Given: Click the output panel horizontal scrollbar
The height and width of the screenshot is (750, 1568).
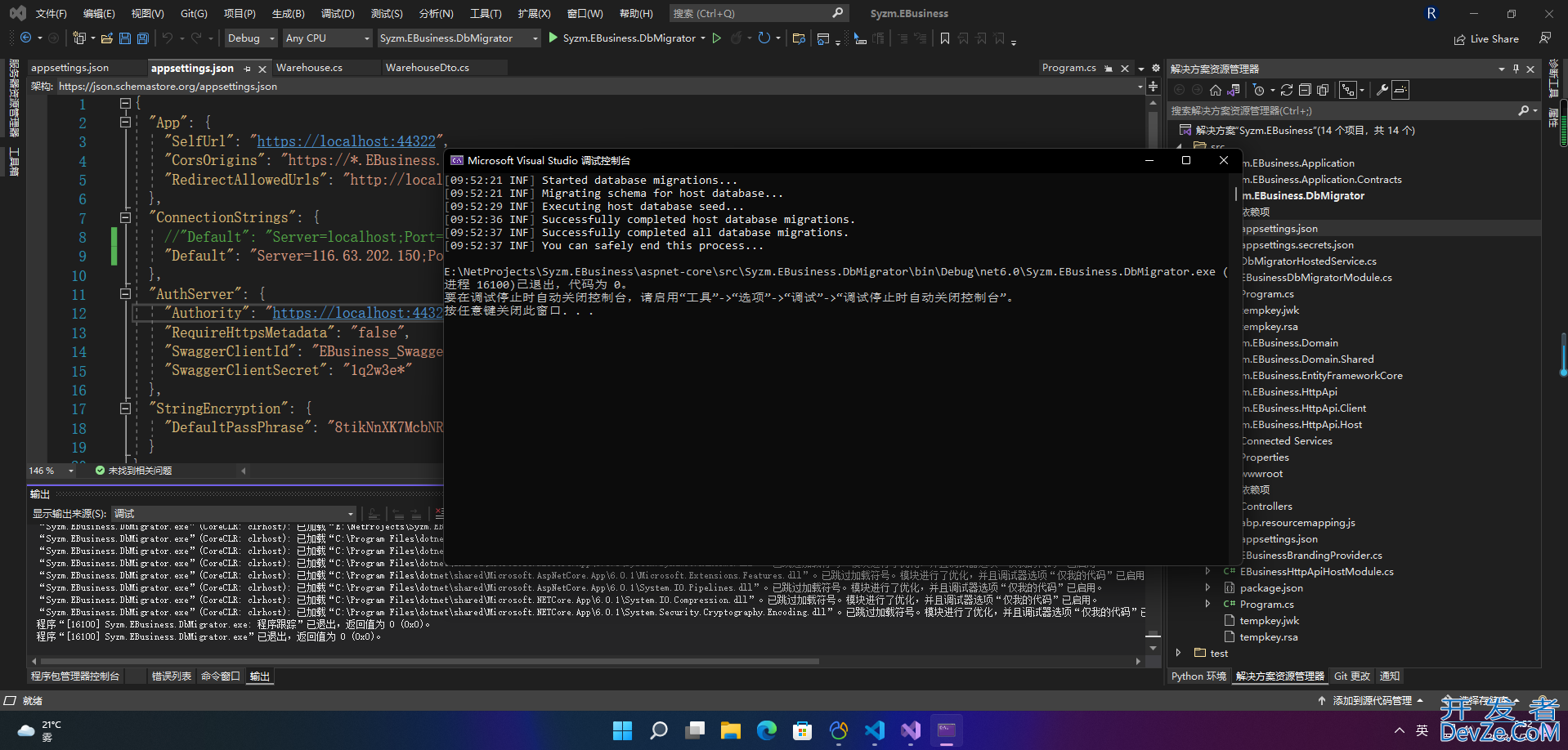Looking at the screenshot, I should [430, 661].
